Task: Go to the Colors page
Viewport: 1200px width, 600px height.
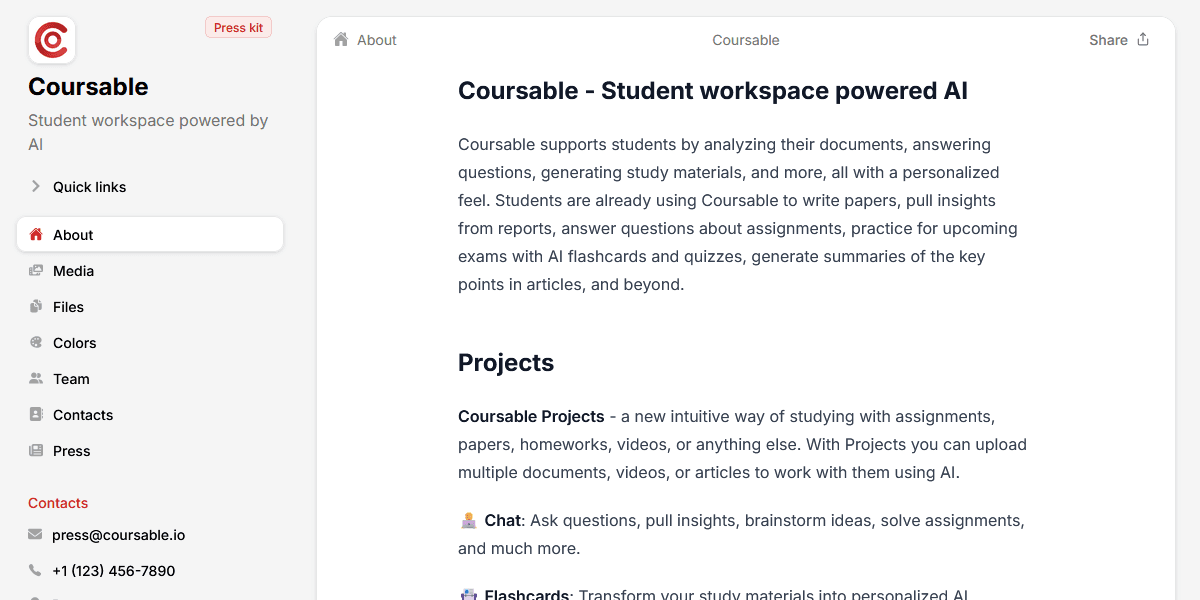Action: (x=74, y=343)
